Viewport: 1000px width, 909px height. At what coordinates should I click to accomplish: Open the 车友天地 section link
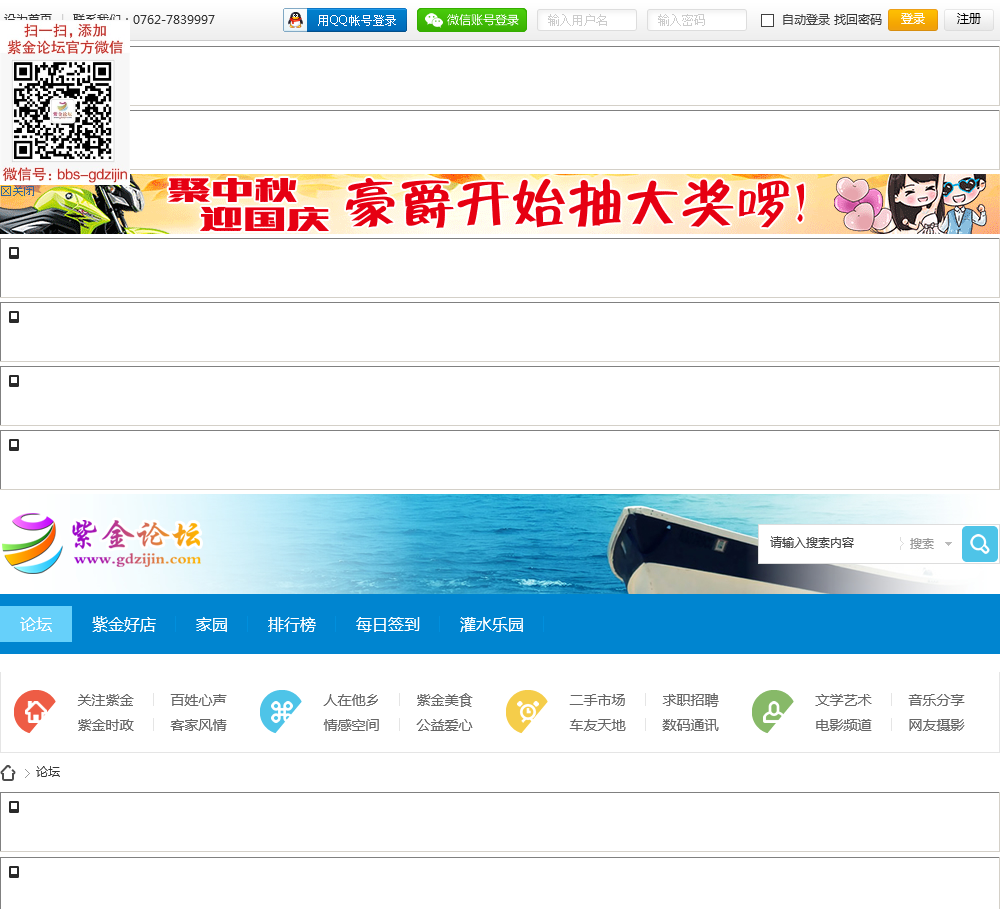click(598, 725)
